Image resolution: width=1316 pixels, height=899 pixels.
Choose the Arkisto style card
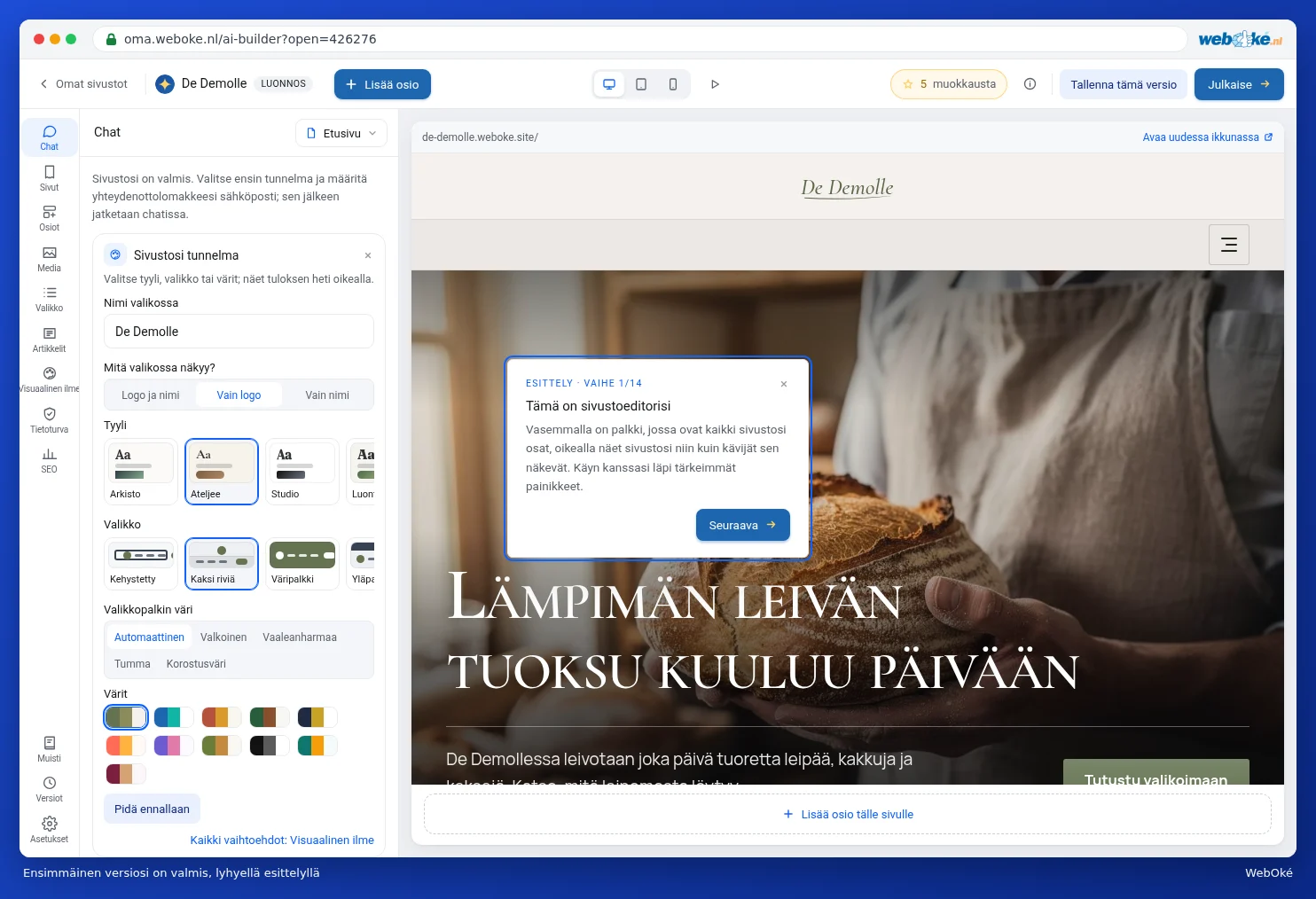click(x=141, y=472)
